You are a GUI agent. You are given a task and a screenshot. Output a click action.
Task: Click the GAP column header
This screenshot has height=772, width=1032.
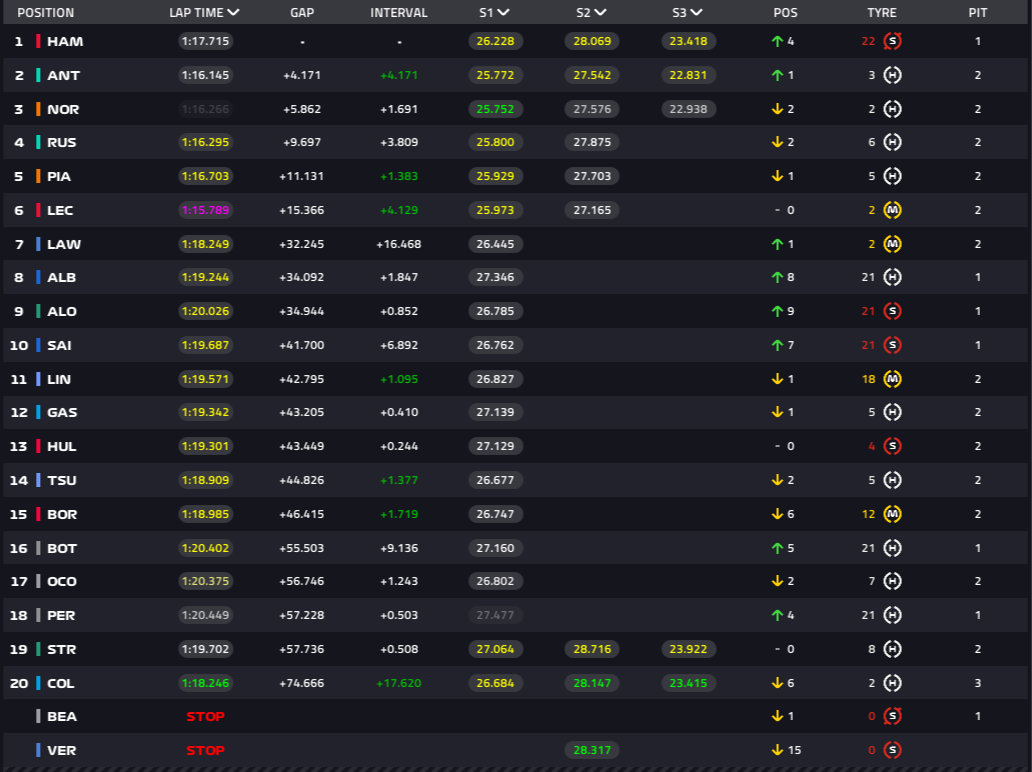[x=302, y=13]
